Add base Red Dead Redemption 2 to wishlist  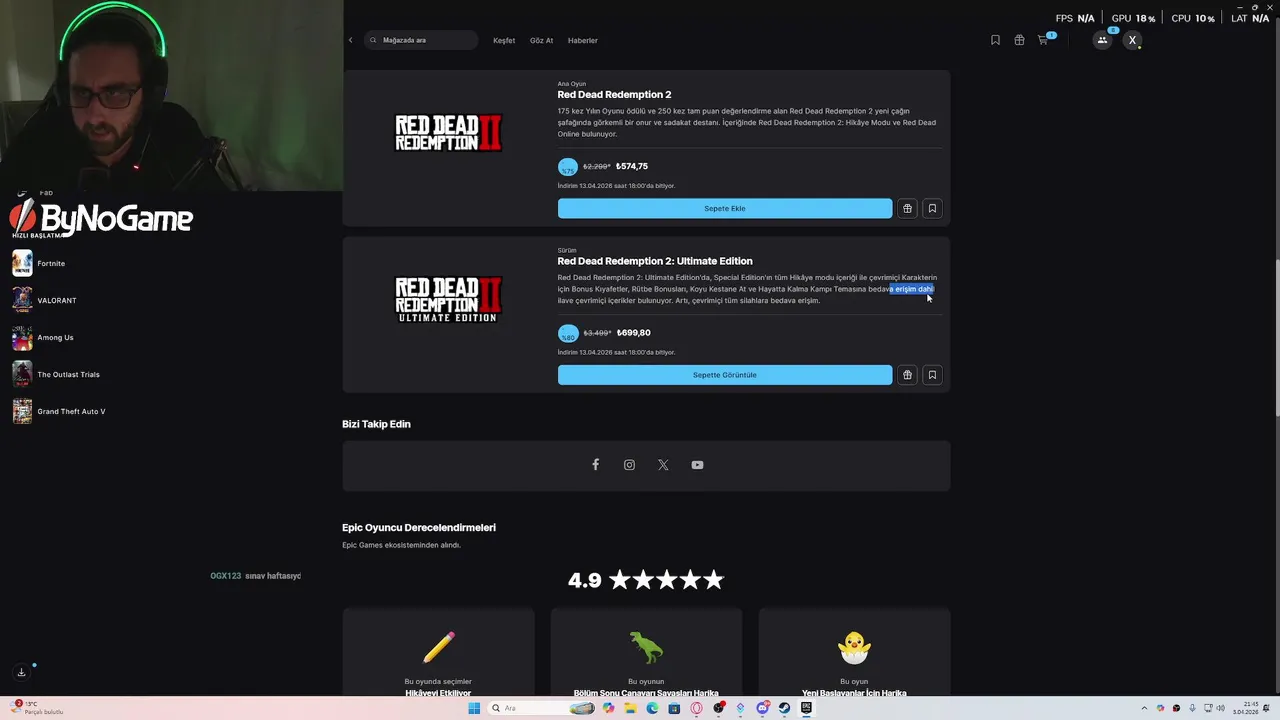point(932,208)
